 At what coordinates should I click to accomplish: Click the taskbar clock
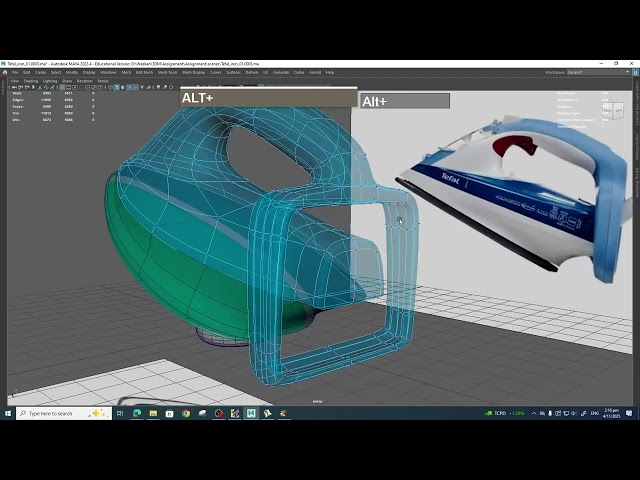(x=611, y=413)
